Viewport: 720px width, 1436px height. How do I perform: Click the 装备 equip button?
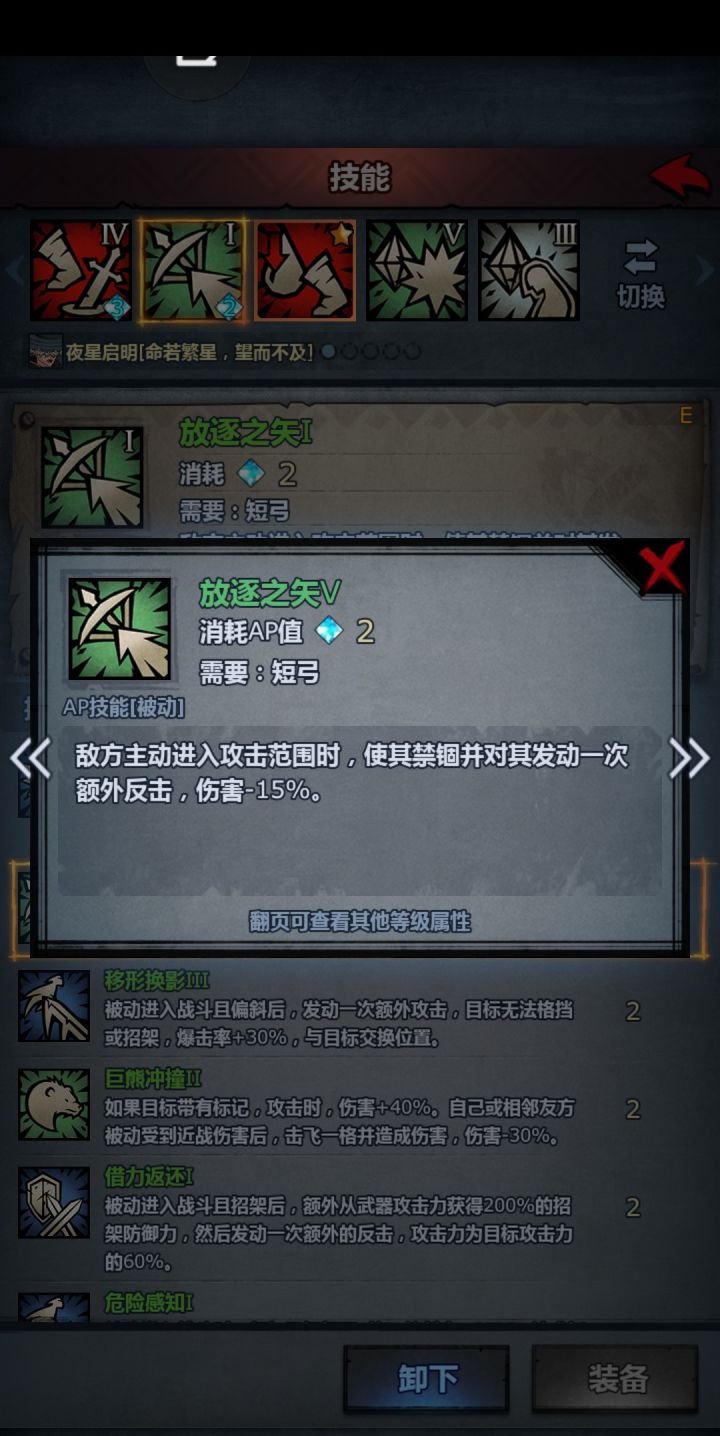click(615, 1379)
